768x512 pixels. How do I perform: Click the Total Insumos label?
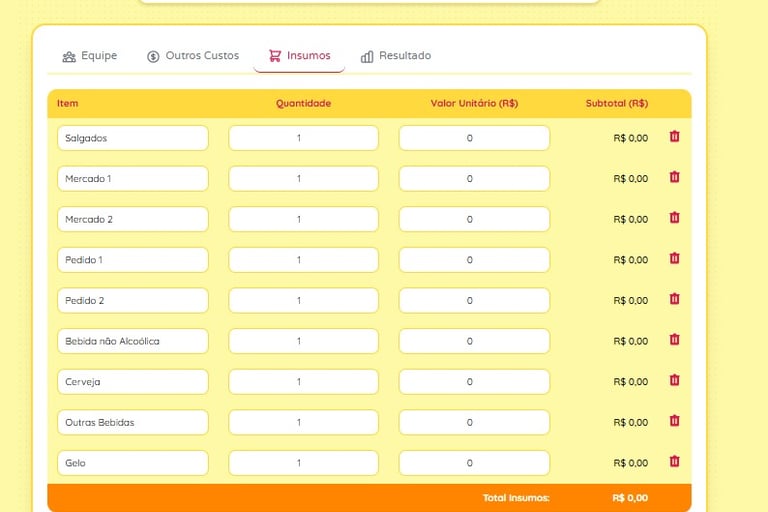(x=516, y=498)
